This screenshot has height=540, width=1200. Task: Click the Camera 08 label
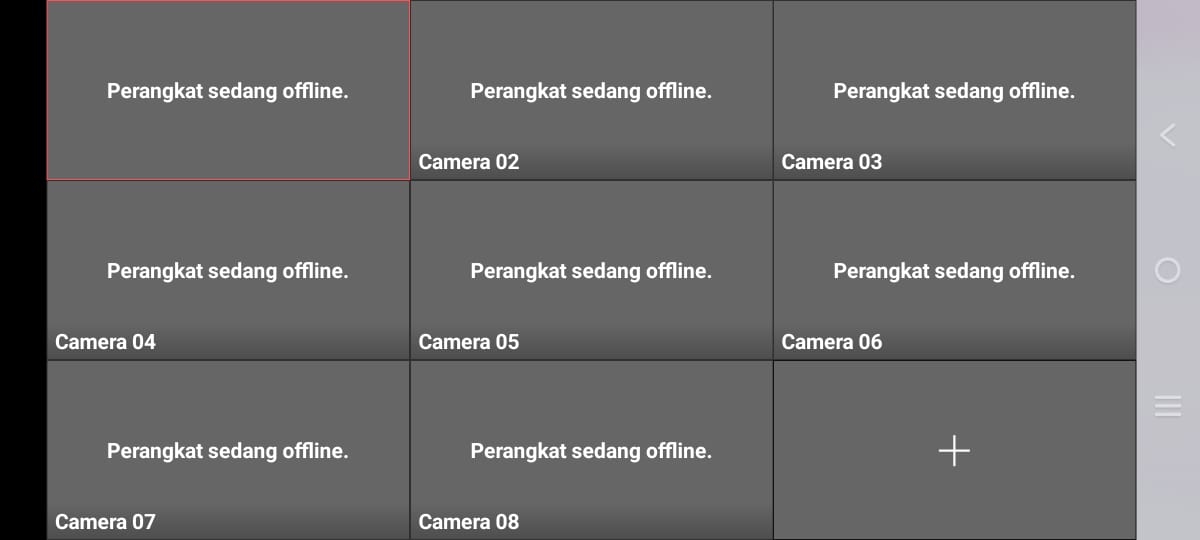coord(469,522)
